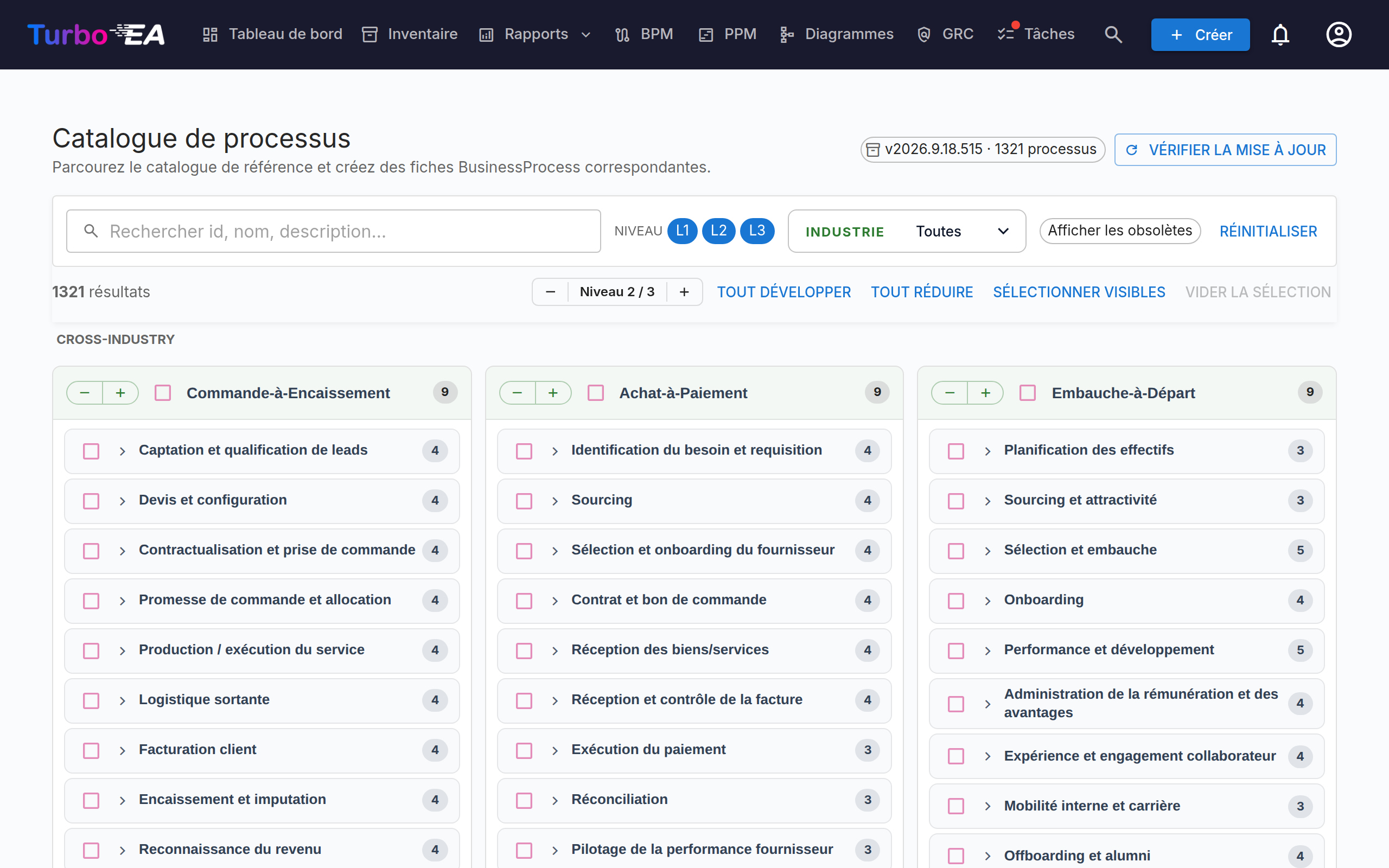The image size is (1389, 868).
Task: Check the Embauche-à-Départ header checkbox
Action: click(x=1028, y=393)
